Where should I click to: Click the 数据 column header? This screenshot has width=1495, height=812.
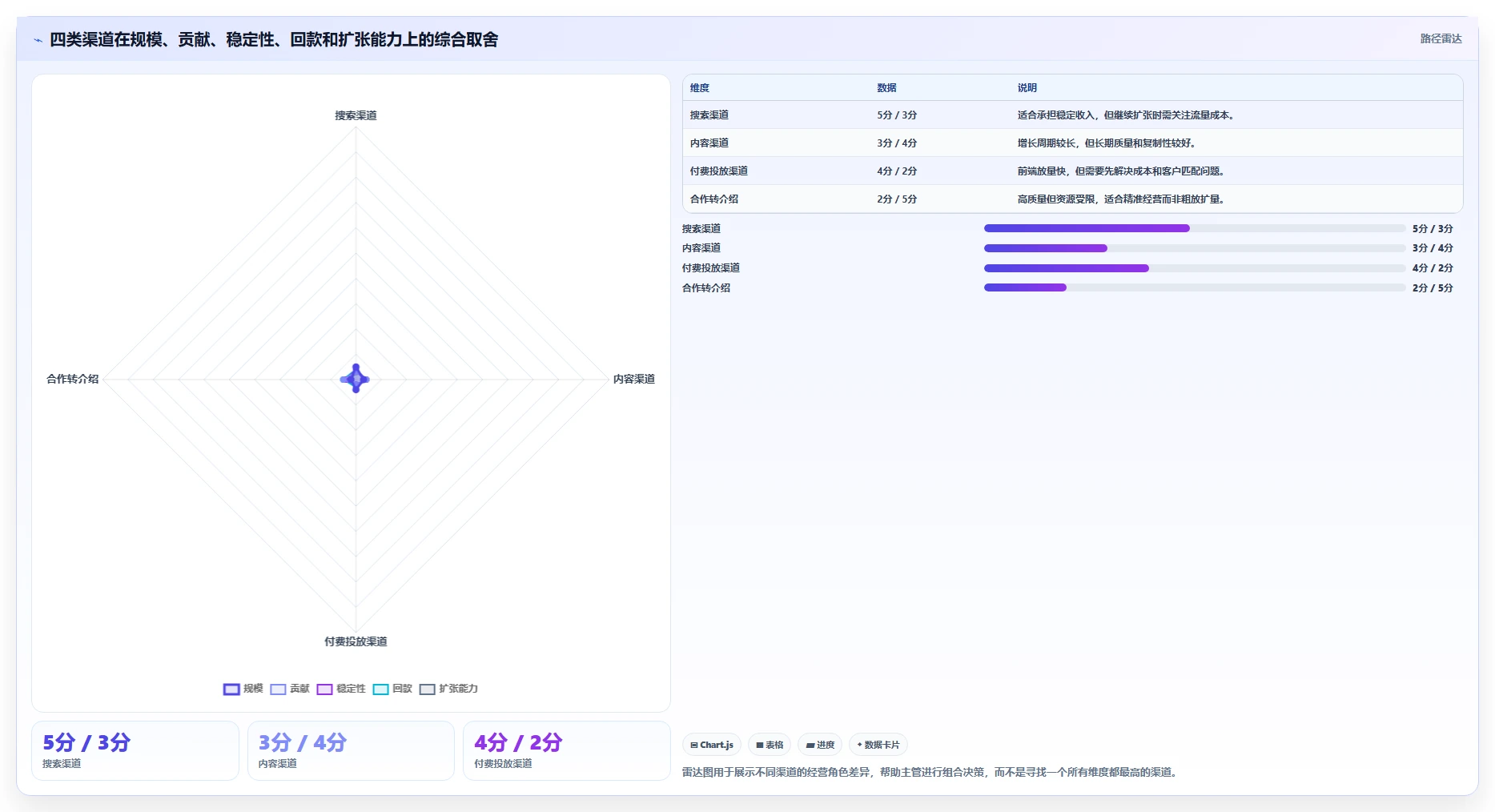886,88
